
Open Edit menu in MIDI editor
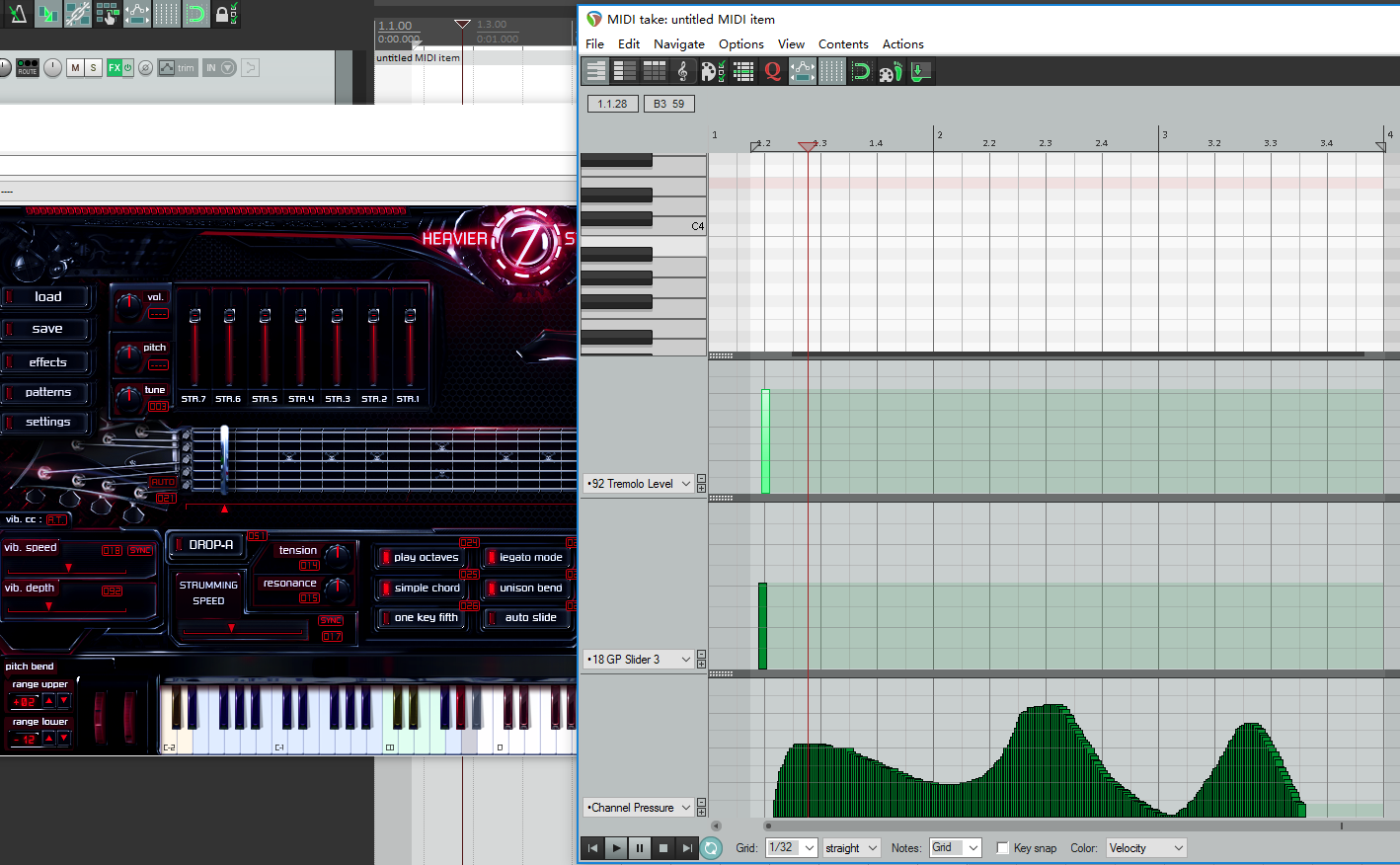(629, 44)
